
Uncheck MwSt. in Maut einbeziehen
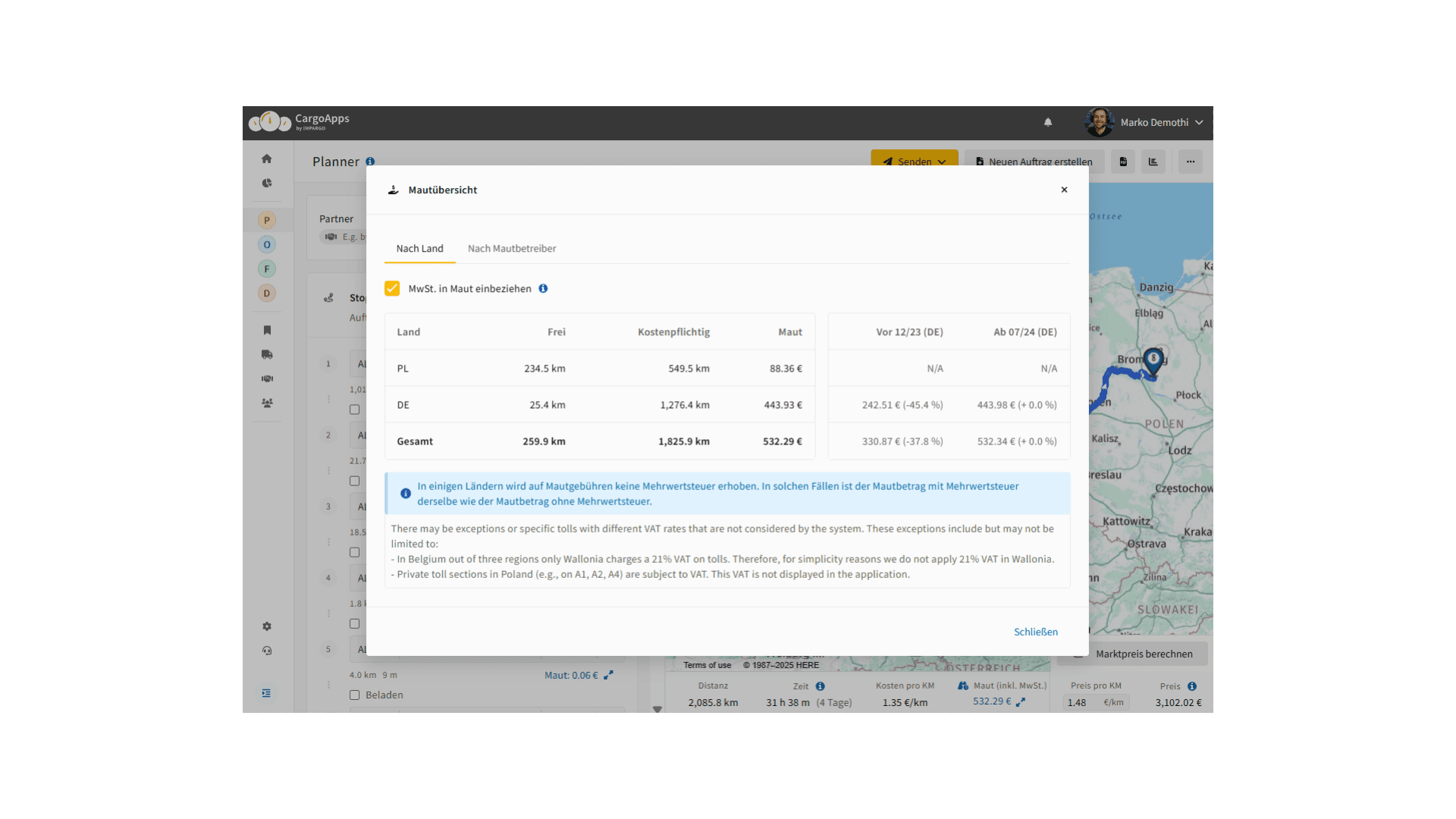pyautogui.click(x=392, y=288)
